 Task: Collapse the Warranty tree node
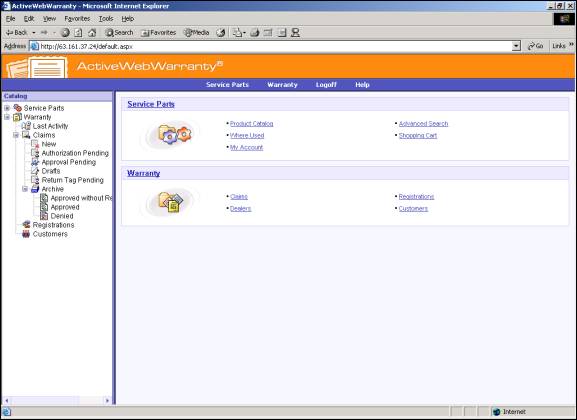pos(7,117)
